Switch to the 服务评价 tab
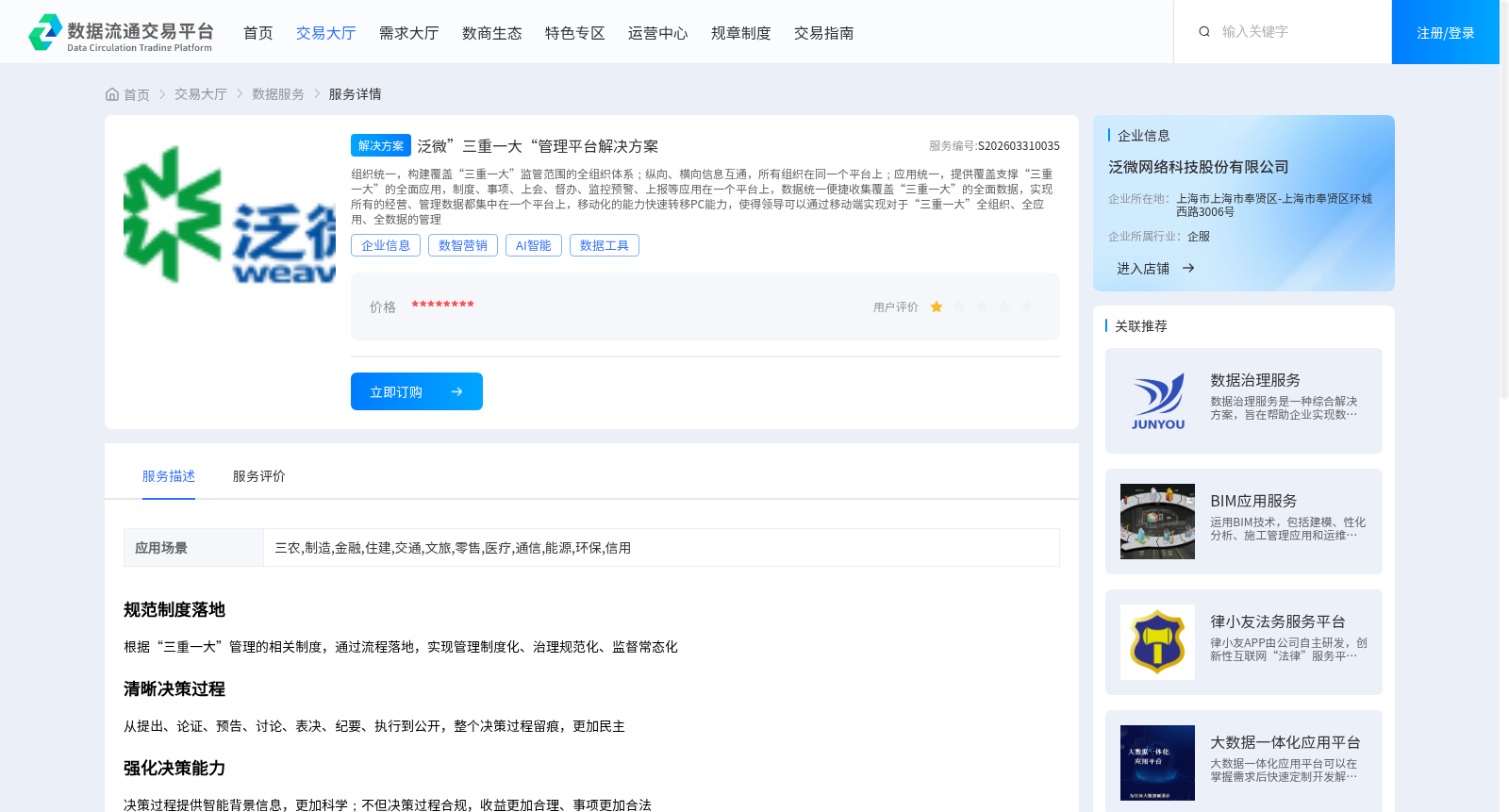This screenshot has width=1509, height=812. 259,476
